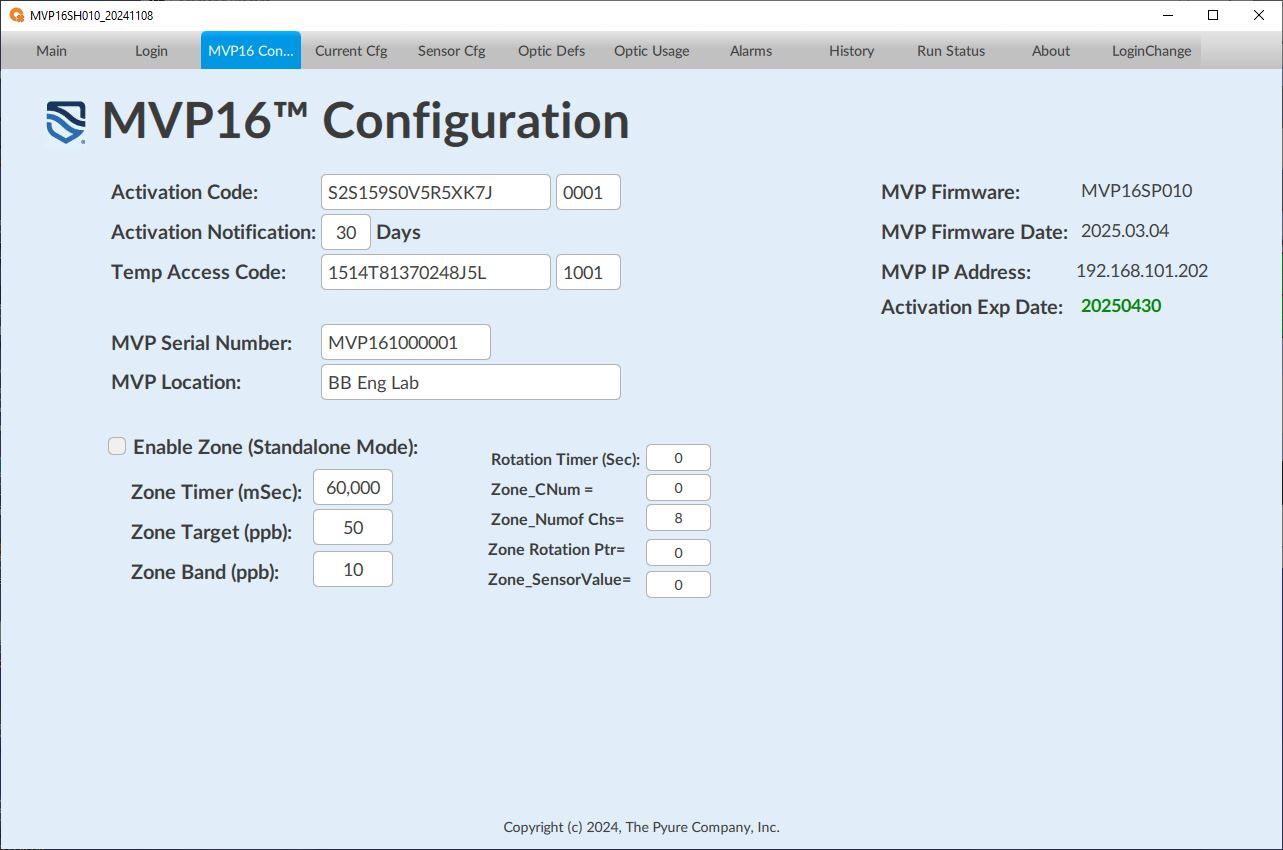
Task: Open the About tab
Action: pos(1051,51)
